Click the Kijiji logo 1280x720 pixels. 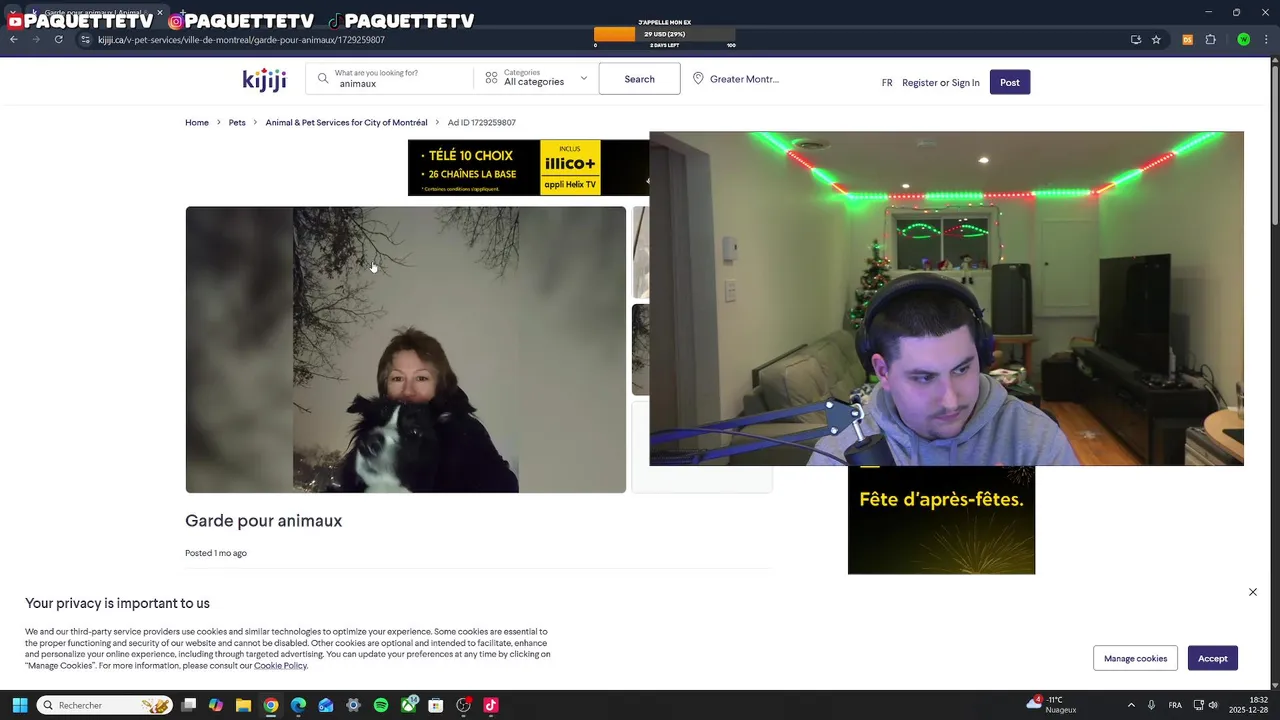264,80
